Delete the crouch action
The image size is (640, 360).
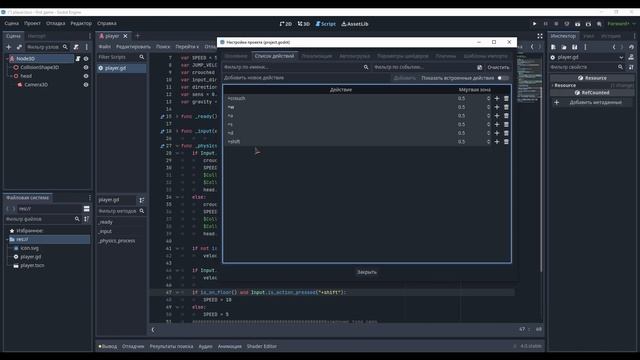coord(506,98)
